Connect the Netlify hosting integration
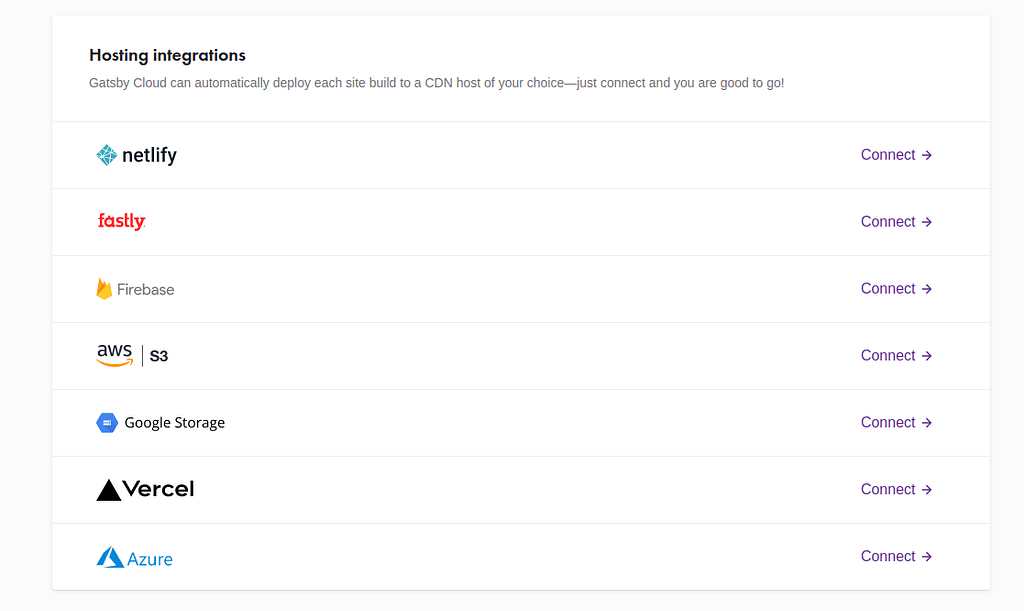Screen dimensions: 1024x611 [896, 155]
